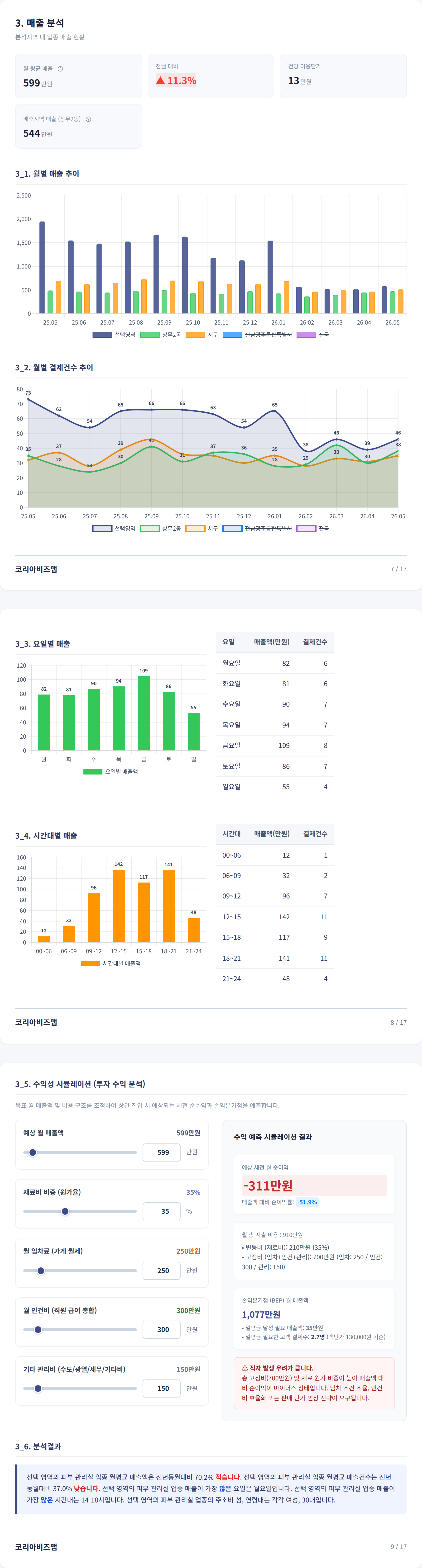Viewport: 422px width, 1568px height.
Task: Click the 73 data point on payment chart
Action: pyautogui.click(x=28, y=399)
